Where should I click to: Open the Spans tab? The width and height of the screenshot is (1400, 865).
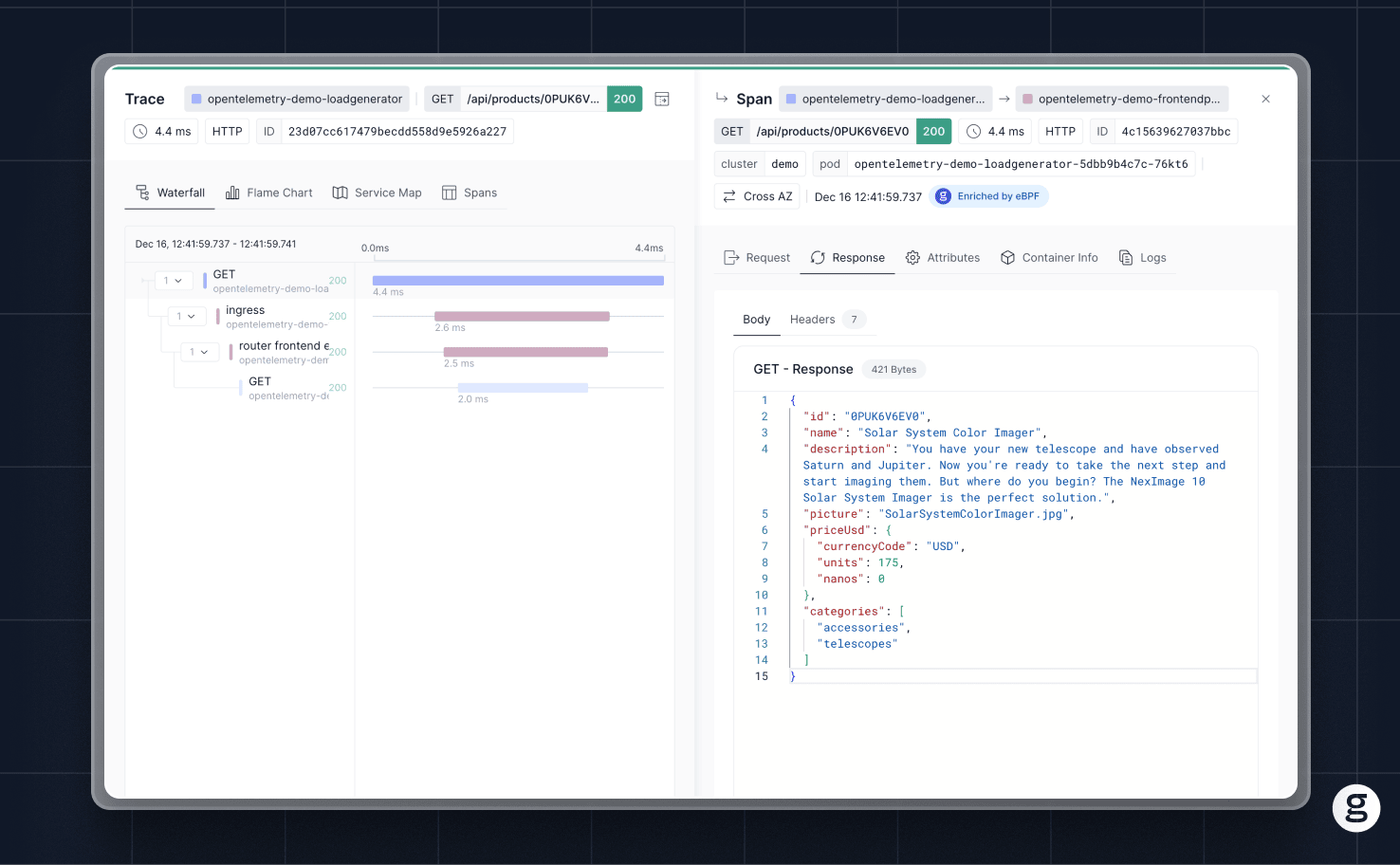(469, 192)
